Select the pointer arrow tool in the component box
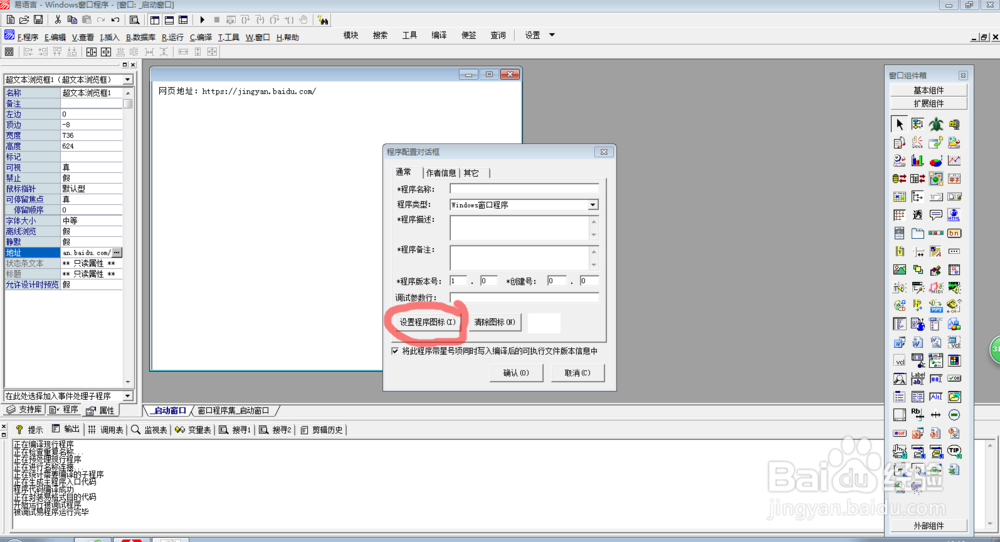This screenshot has width=1000, height=542. pyautogui.click(x=899, y=124)
